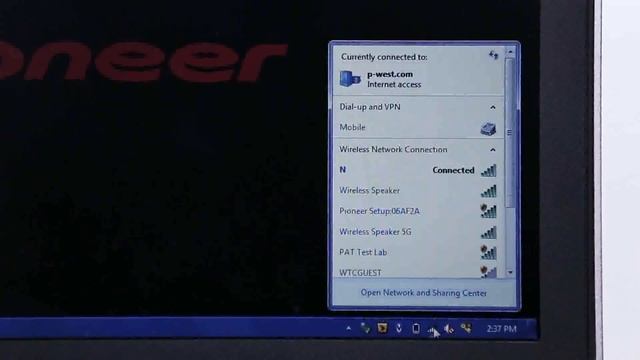Show hidden tray icons arrow
The height and width of the screenshot is (360, 640).
click(349, 328)
